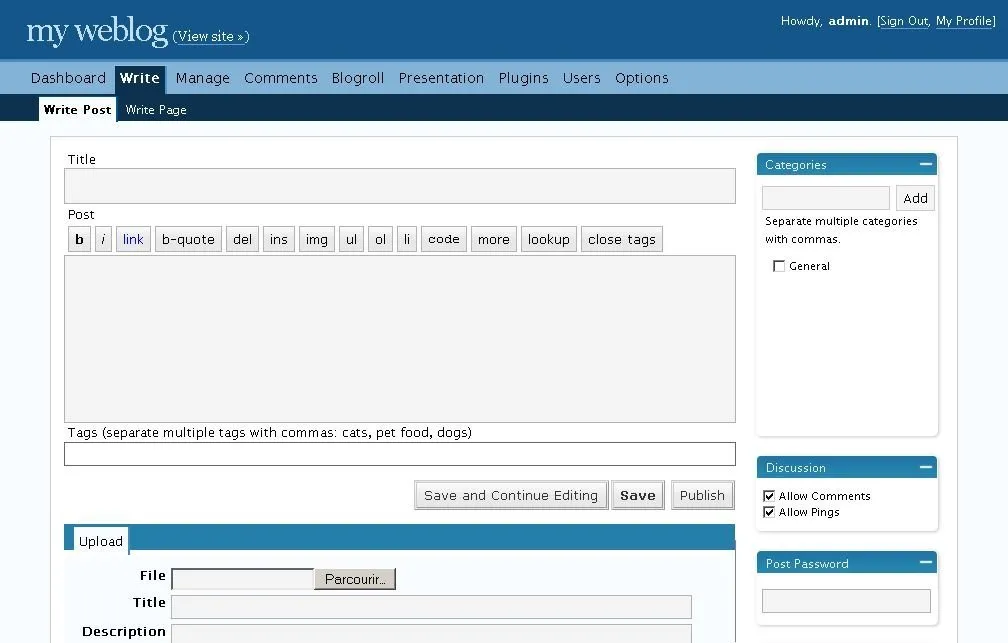Open the Manage menu
This screenshot has width=1008, height=643.
pos(202,78)
